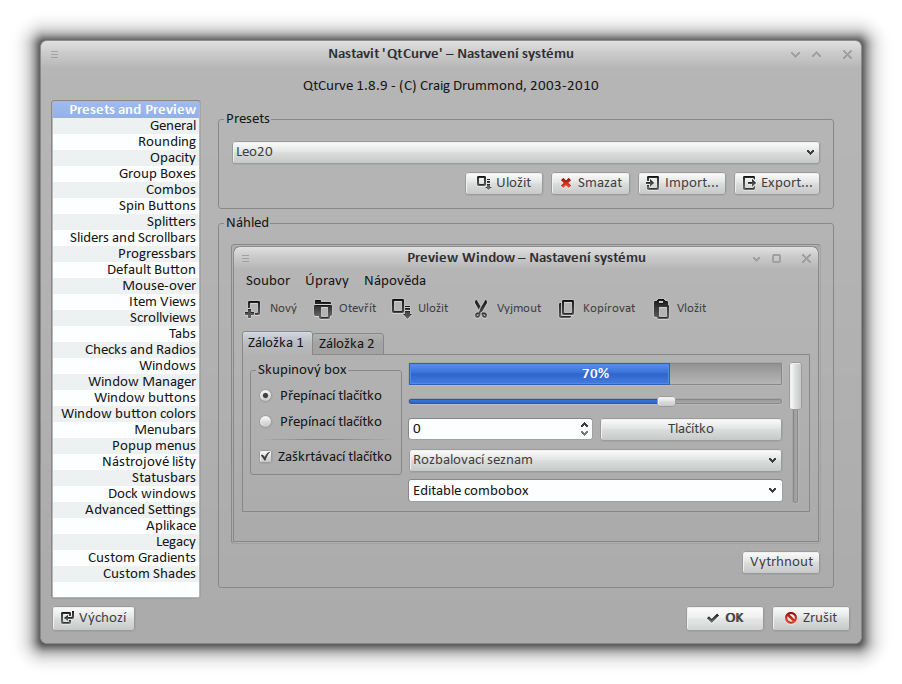Decrease the spin box value
Screen dimensions: 902x684
tap(584, 433)
